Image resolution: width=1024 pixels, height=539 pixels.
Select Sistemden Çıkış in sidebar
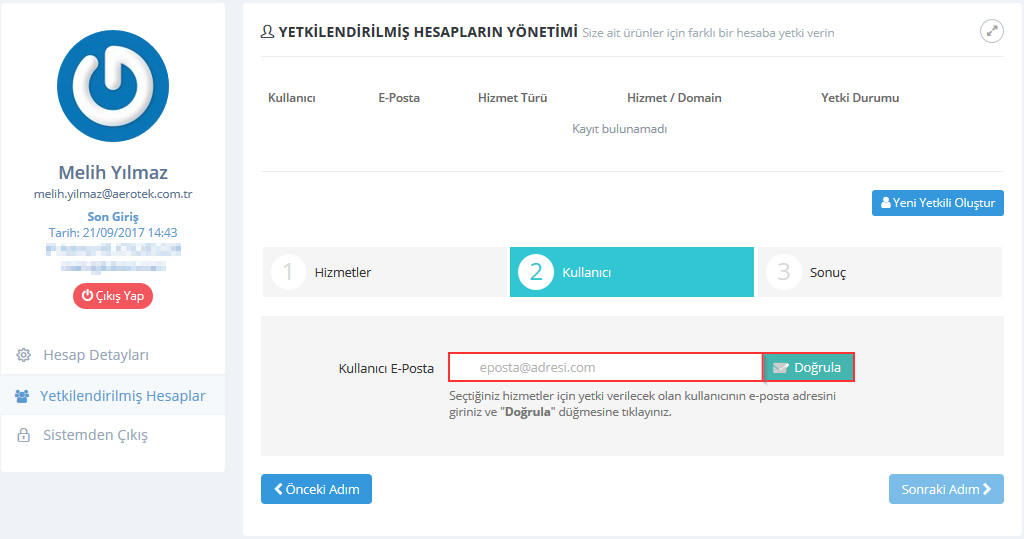tap(95, 436)
